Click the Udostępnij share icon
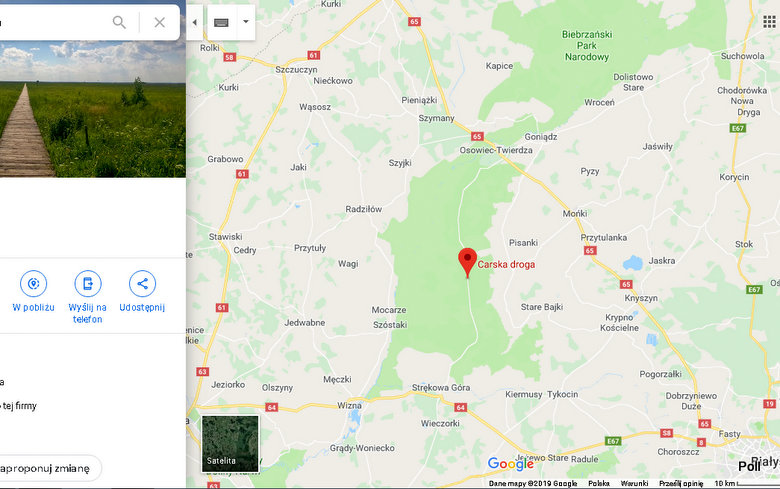Screen dimensions: 780x489 point(142,284)
